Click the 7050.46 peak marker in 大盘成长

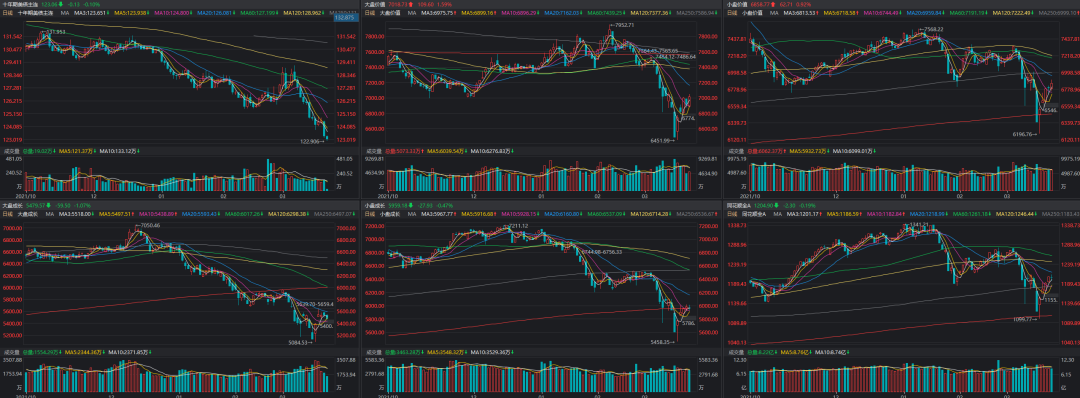[149, 225]
